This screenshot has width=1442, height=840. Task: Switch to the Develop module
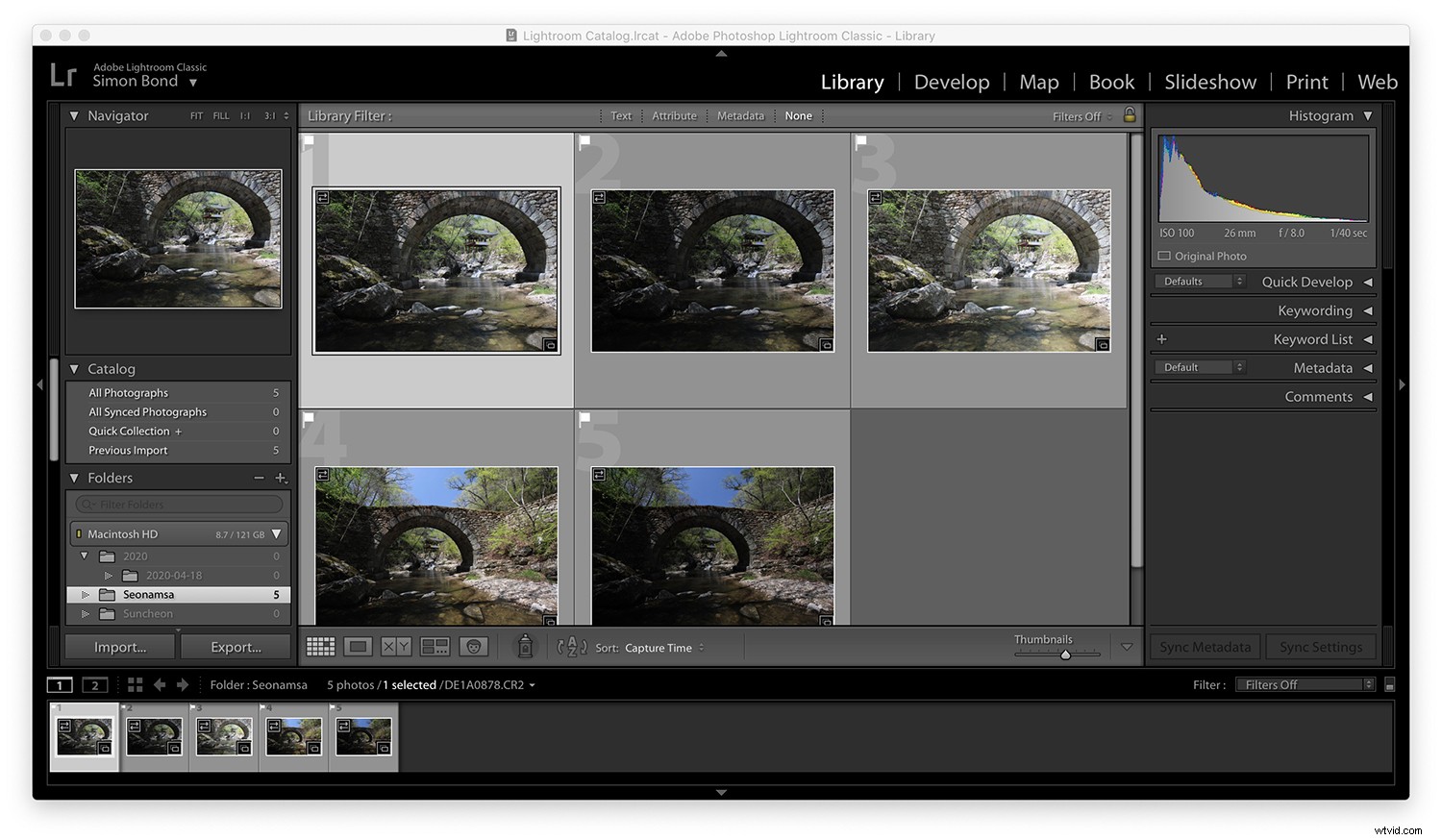click(x=952, y=82)
